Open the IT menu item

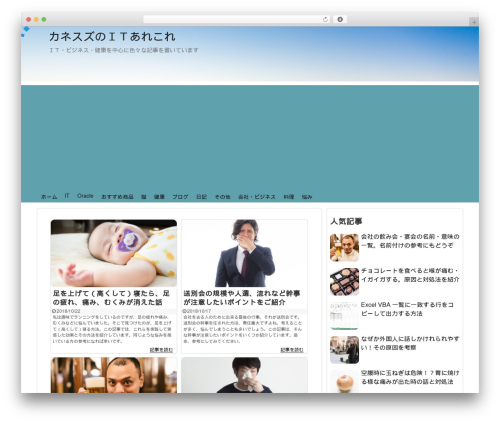[67, 196]
